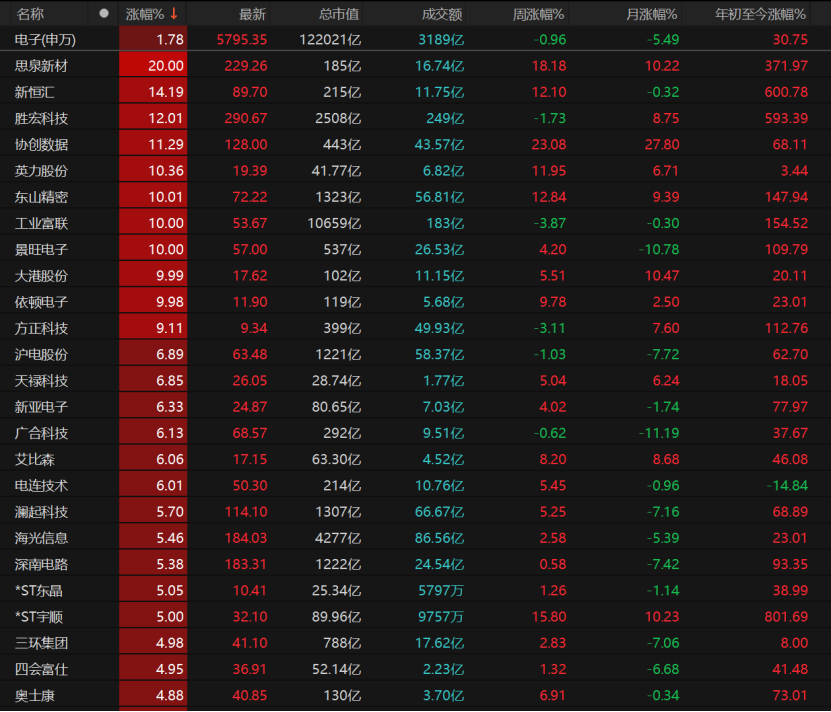
Task: Click the 周涨幅% column header
Action: (x=539, y=14)
